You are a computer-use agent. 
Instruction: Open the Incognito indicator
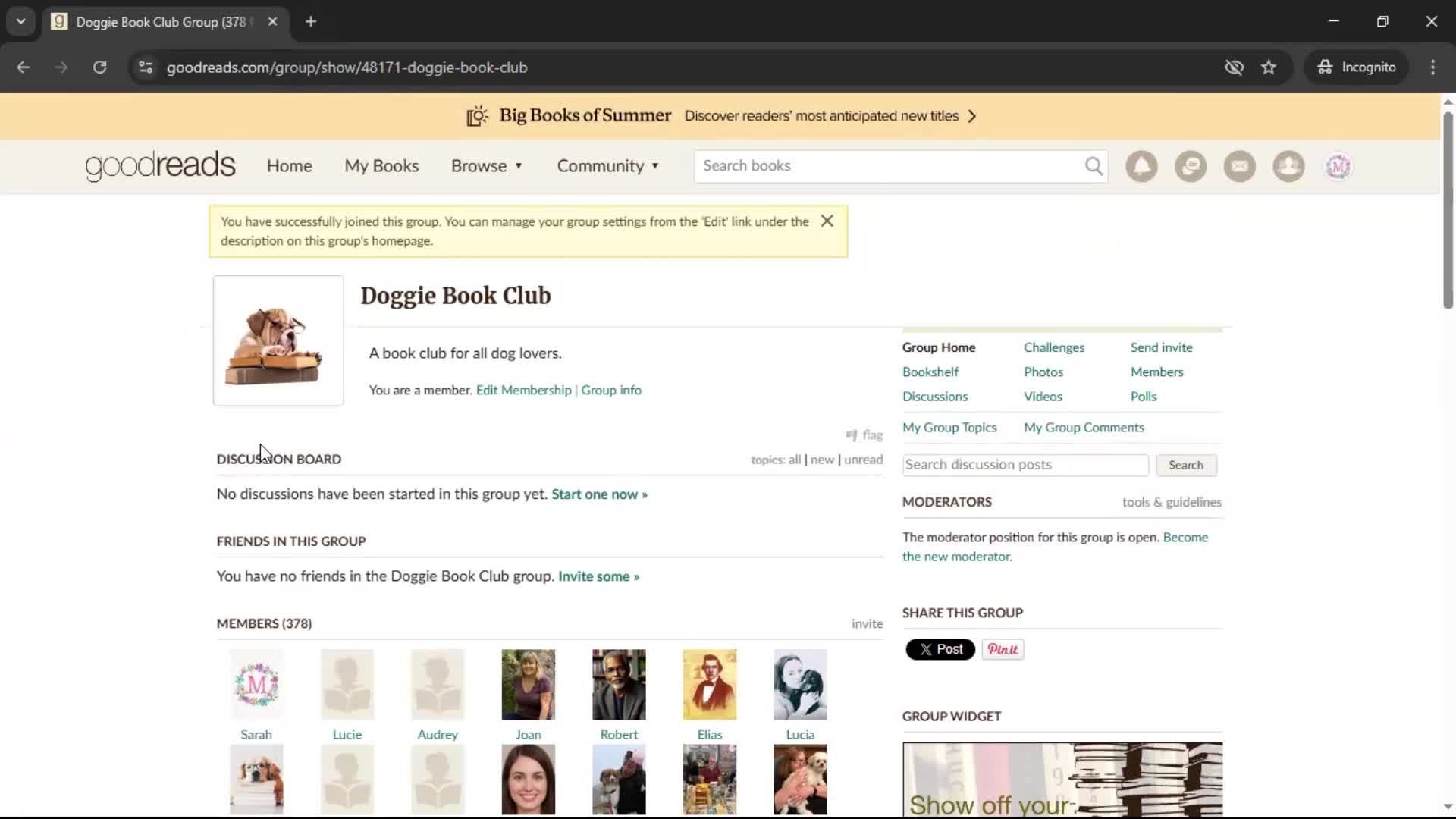[x=1357, y=67]
